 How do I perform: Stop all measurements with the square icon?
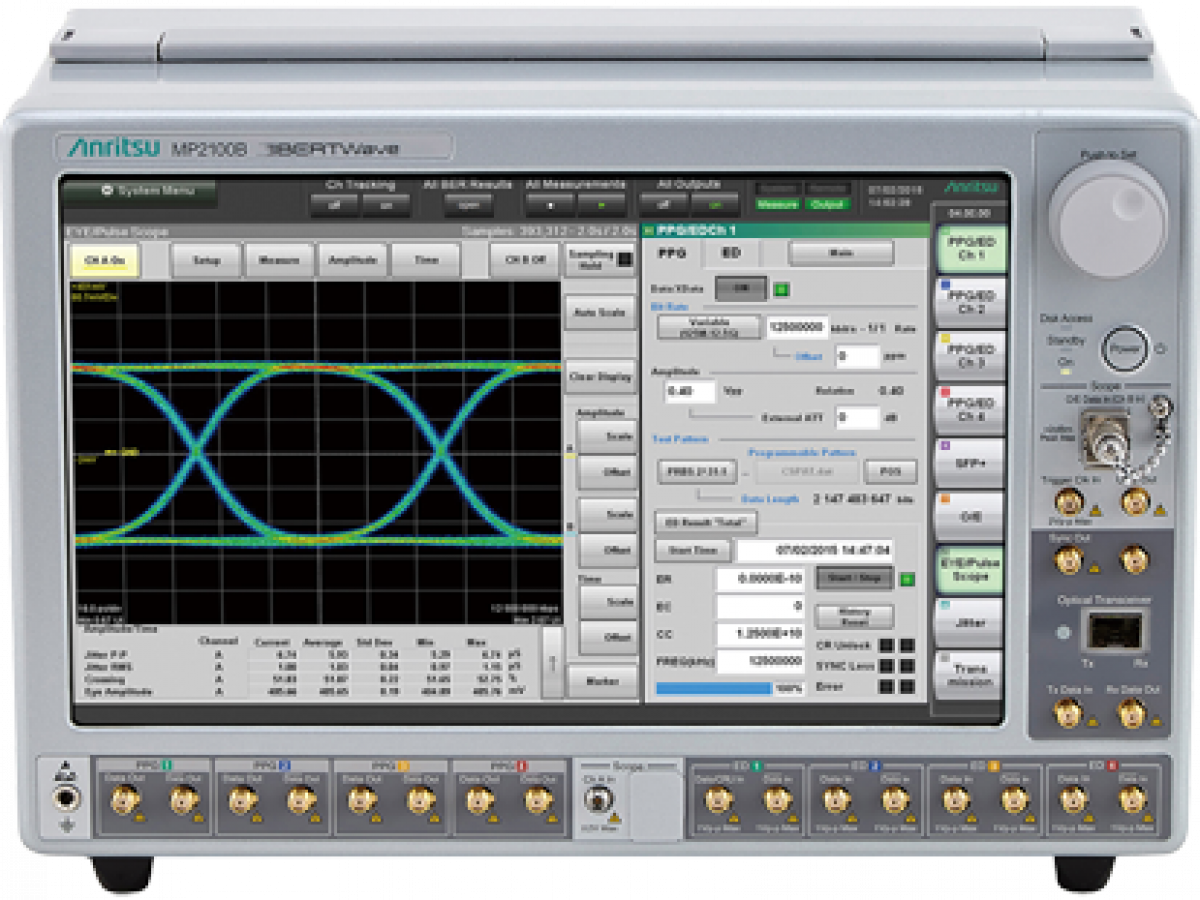pyautogui.click(x=549, y=204)
